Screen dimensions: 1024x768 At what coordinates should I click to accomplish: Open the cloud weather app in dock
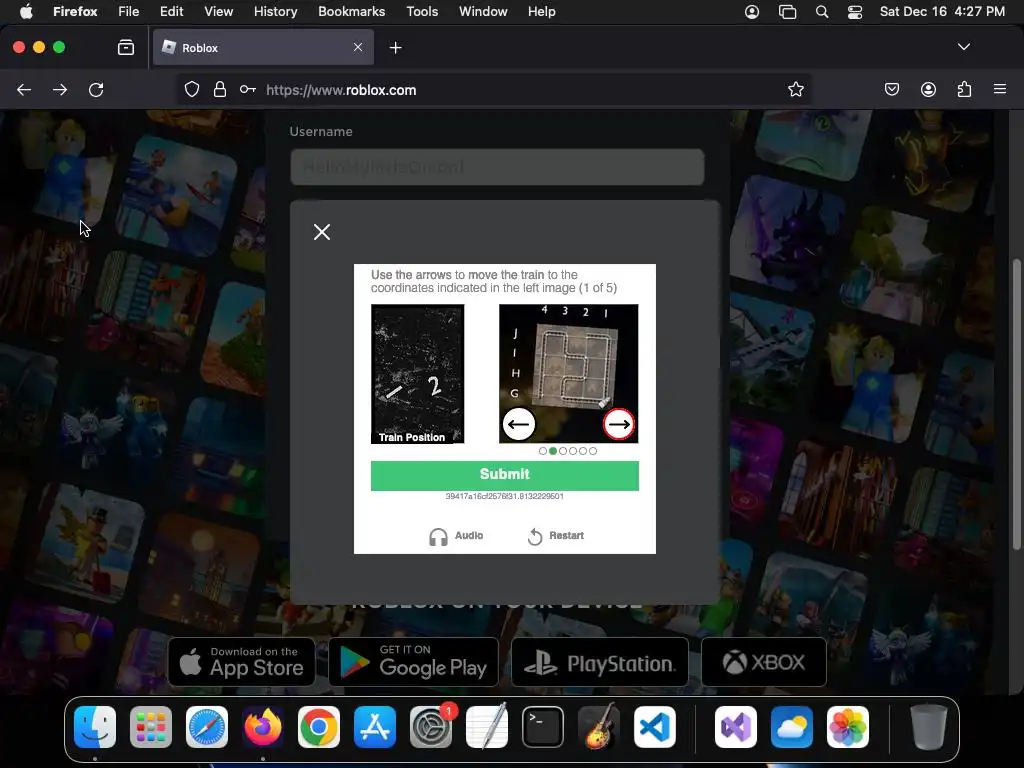click(x=792, y=727)
